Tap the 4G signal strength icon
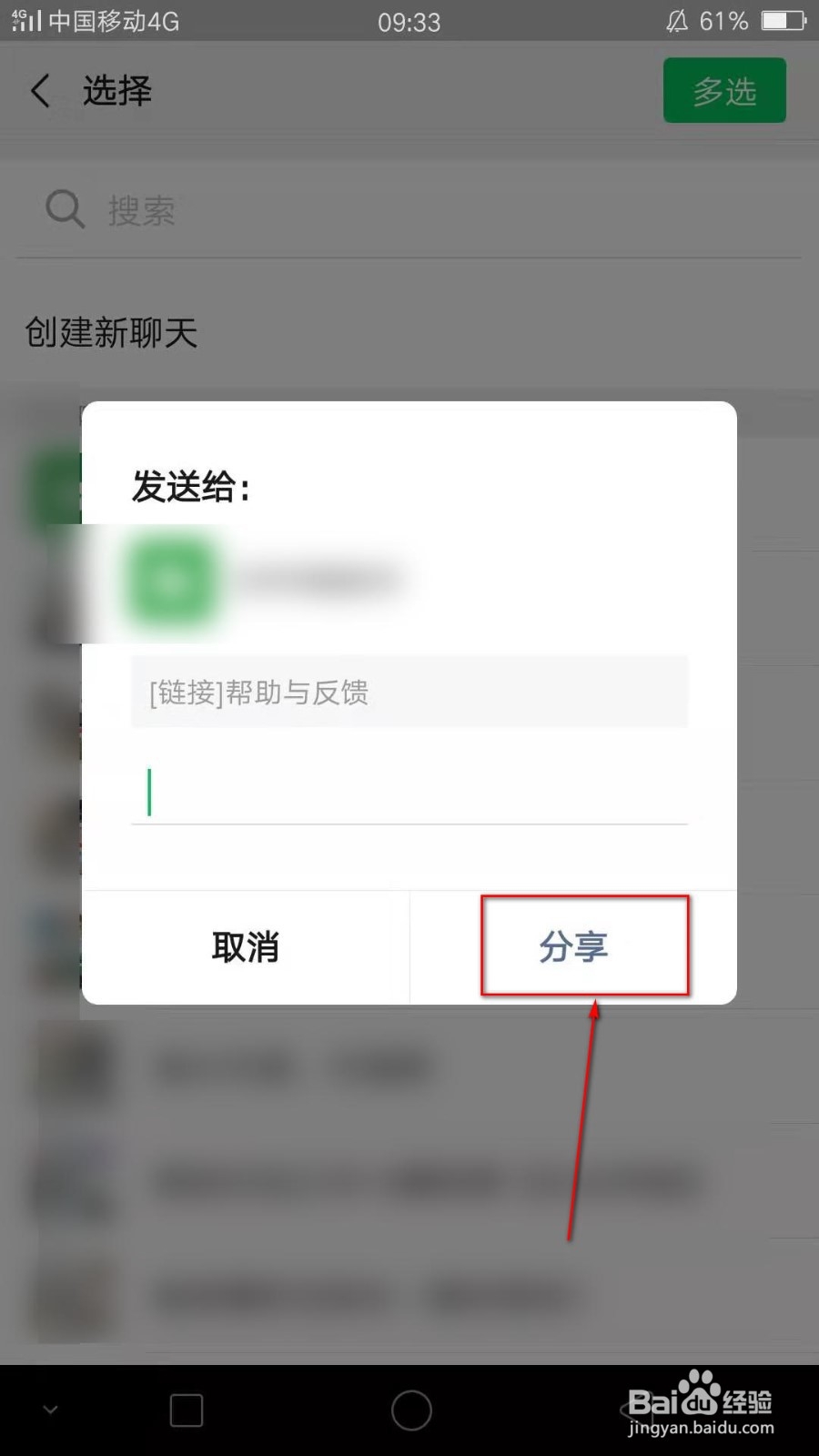Image resolution: width=819 pixels, height=1456 pixels. (26, 20)
